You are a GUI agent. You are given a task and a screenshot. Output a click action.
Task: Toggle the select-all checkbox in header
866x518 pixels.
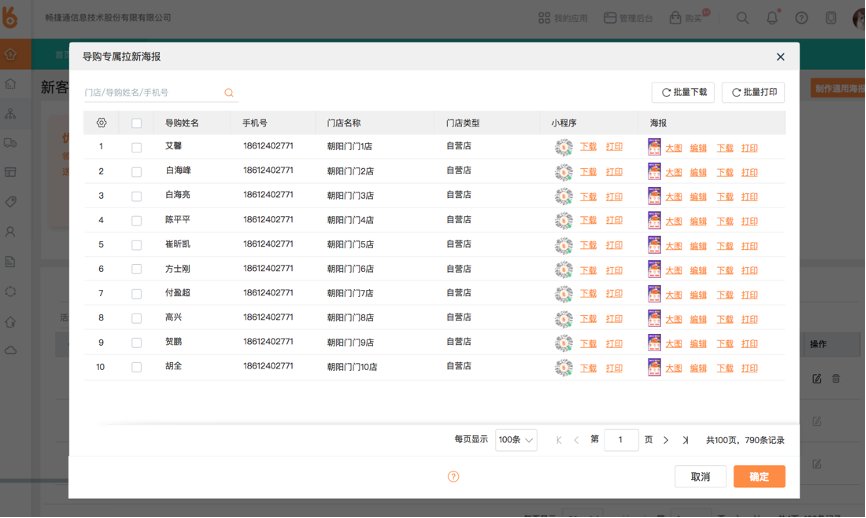point(137,123)
